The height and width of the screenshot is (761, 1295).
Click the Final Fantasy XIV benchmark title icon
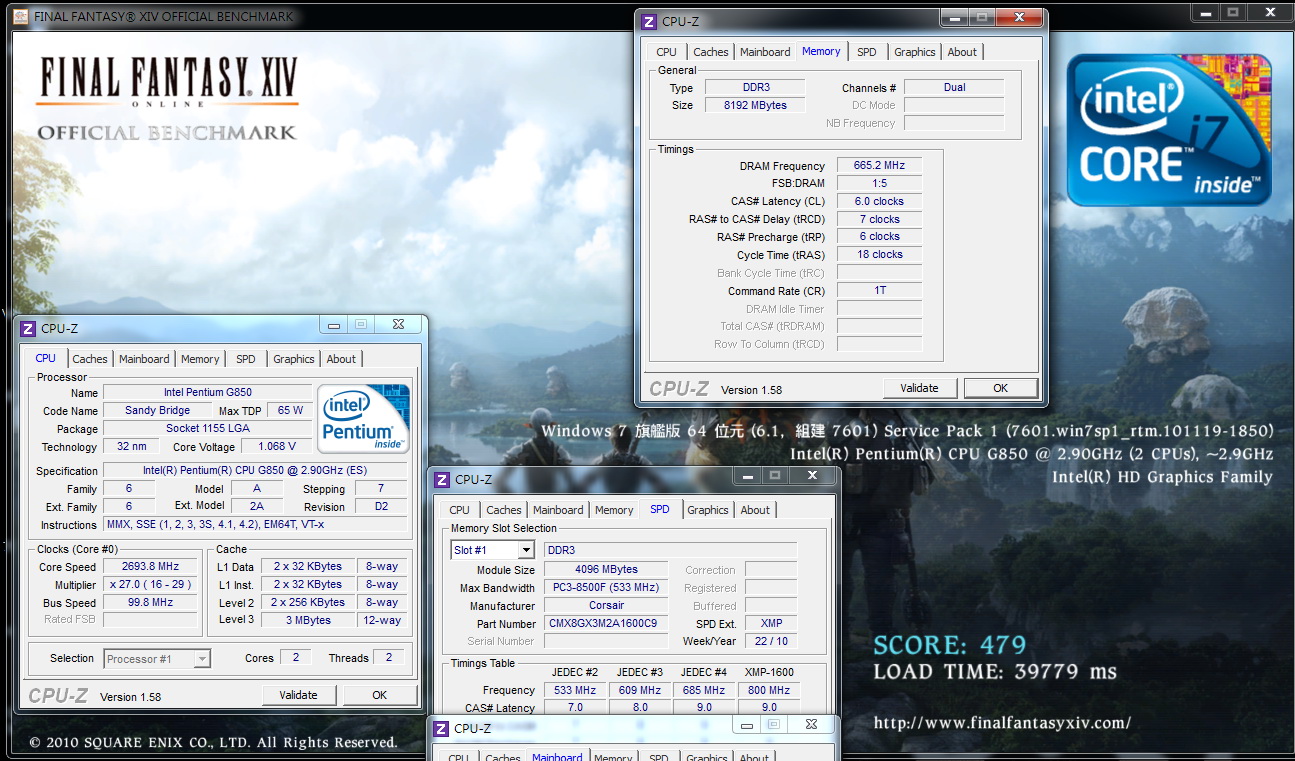click(19, 16)
